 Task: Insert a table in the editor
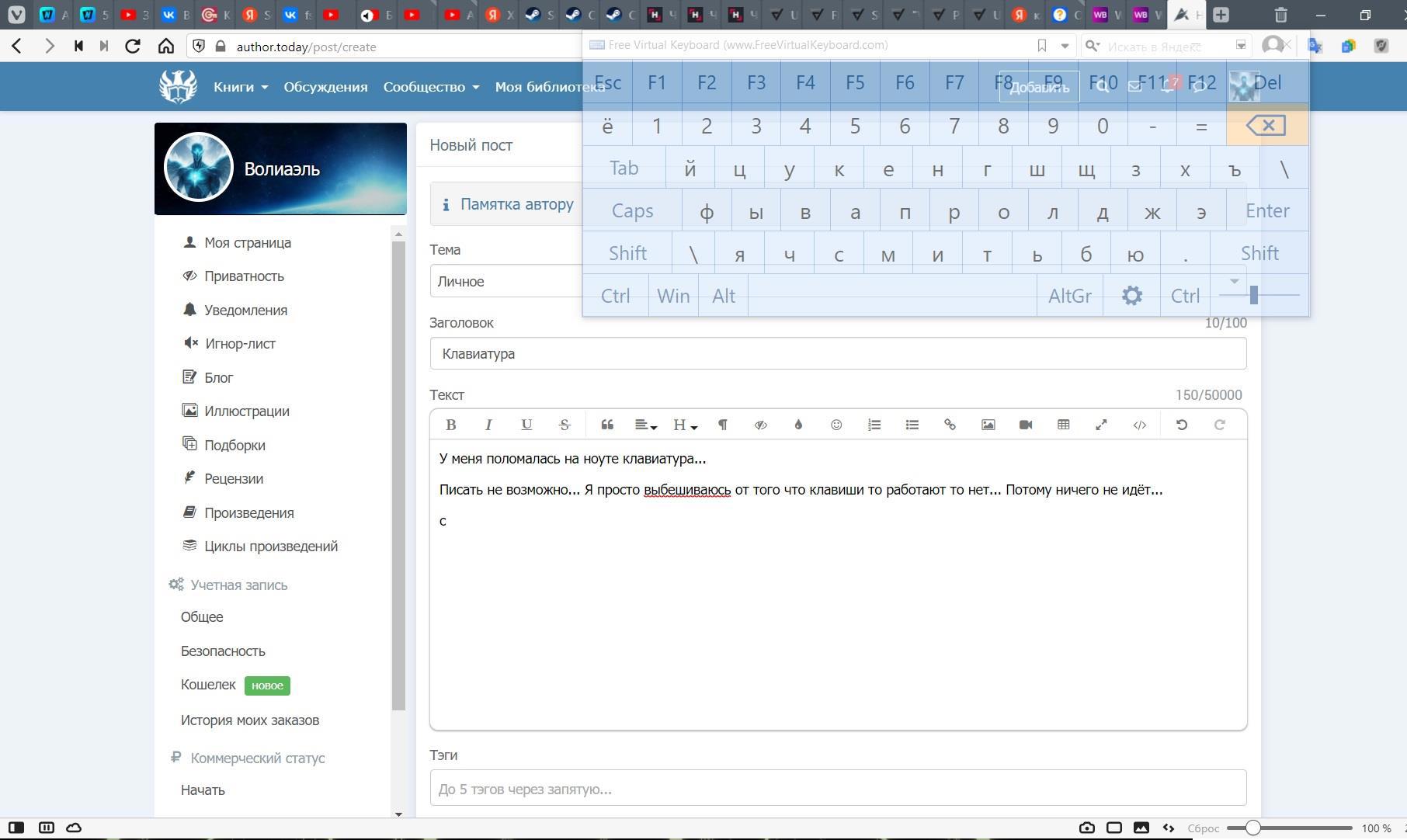click(1064, 425)
